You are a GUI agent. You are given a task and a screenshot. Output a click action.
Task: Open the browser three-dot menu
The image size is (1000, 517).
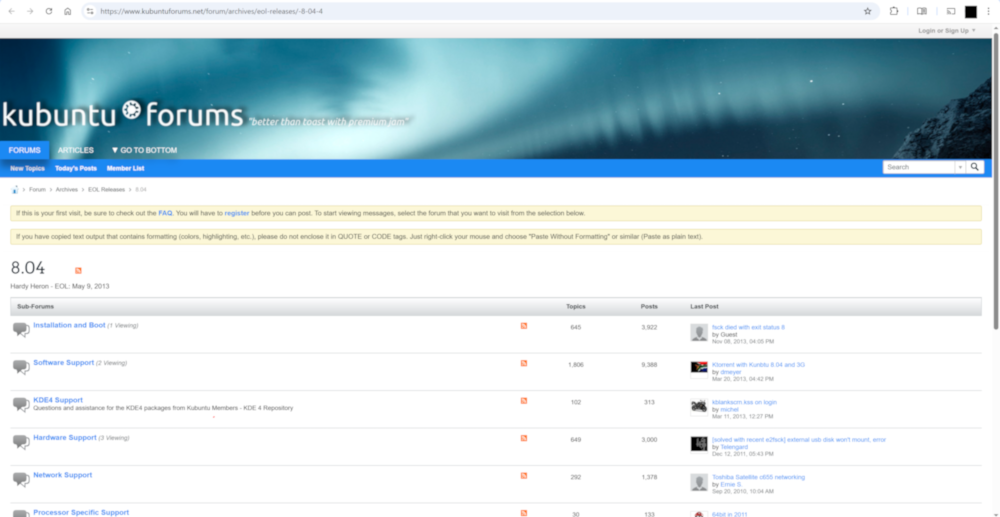click(989, 11)
